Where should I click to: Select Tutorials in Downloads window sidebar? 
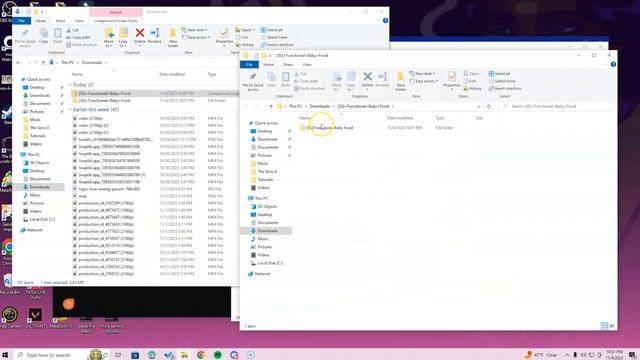pyautogui.click(x=38, y=136)
